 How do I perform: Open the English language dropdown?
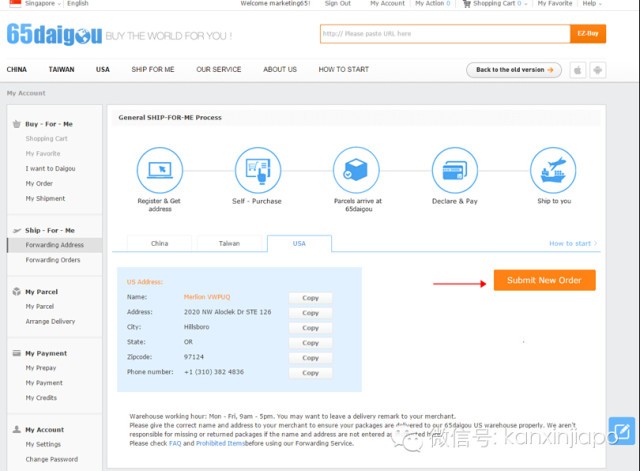pyautogui.click(x=81, y=4)
